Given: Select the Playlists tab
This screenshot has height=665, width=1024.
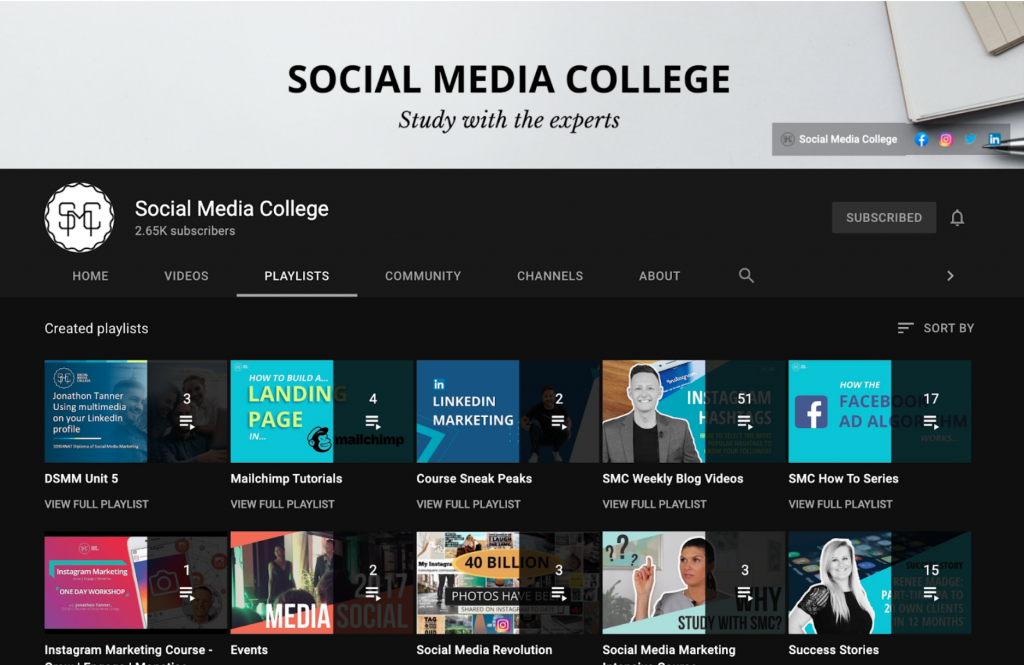Looking at the screenshot, I should click(x=296, y=276).
